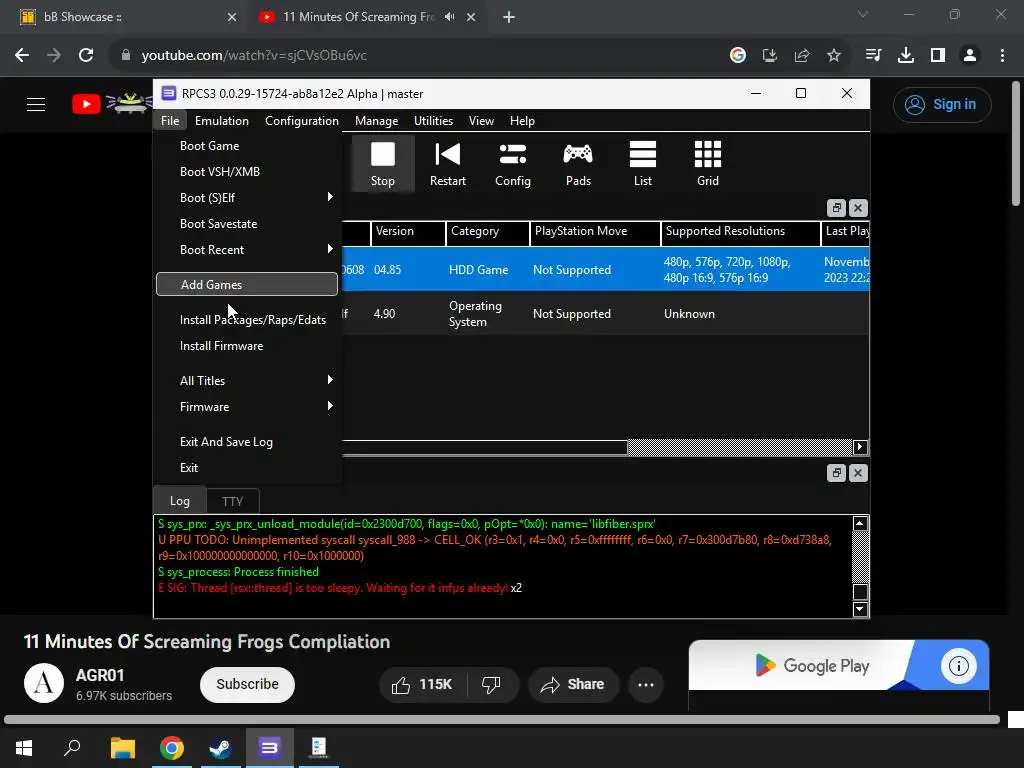This screenshot has height=768, width=1024.
Task: Close the game list dock panel
Action: tap(858, 208)
